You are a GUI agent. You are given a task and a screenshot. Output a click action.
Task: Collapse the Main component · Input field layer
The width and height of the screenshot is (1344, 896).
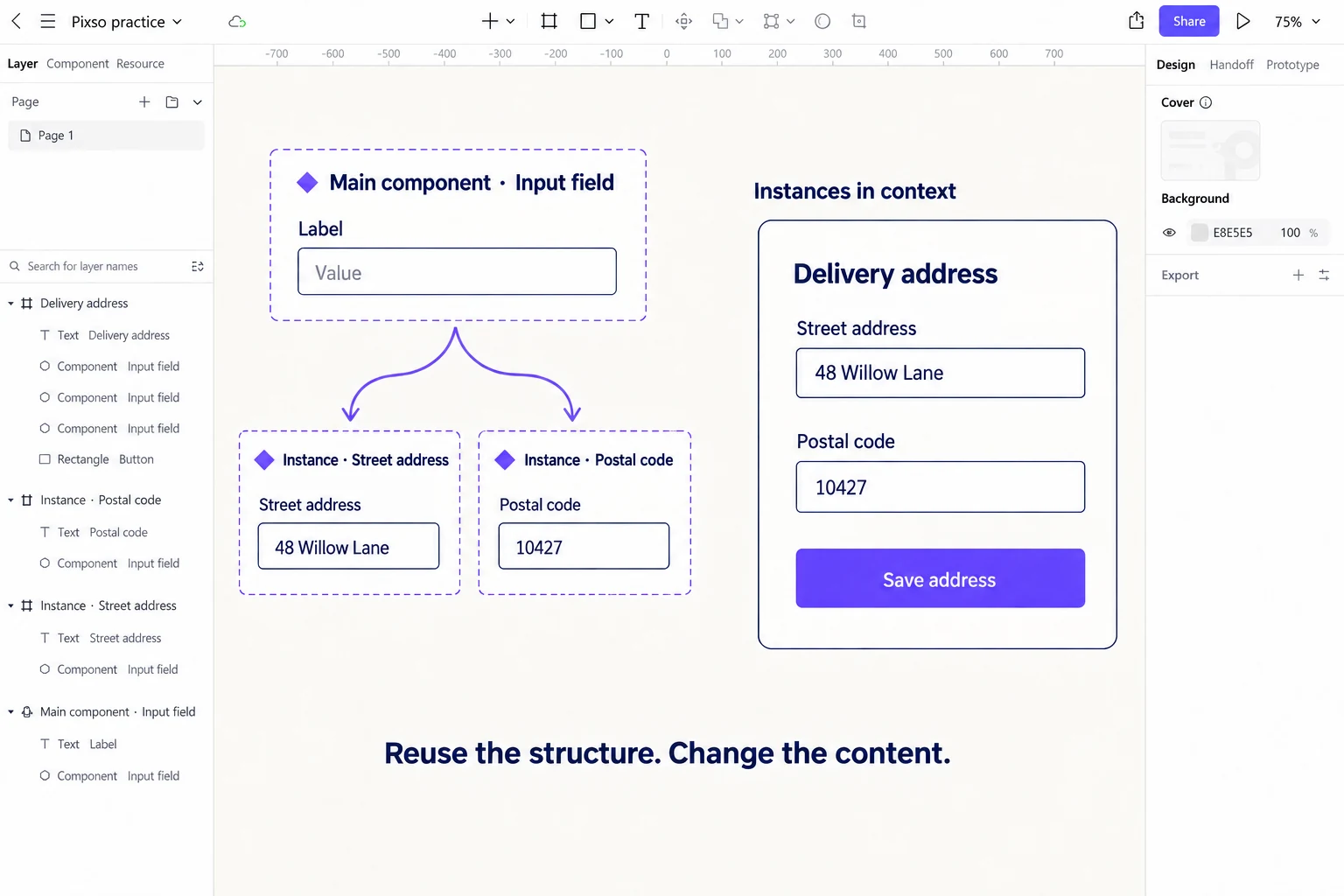tap(10, 712)
